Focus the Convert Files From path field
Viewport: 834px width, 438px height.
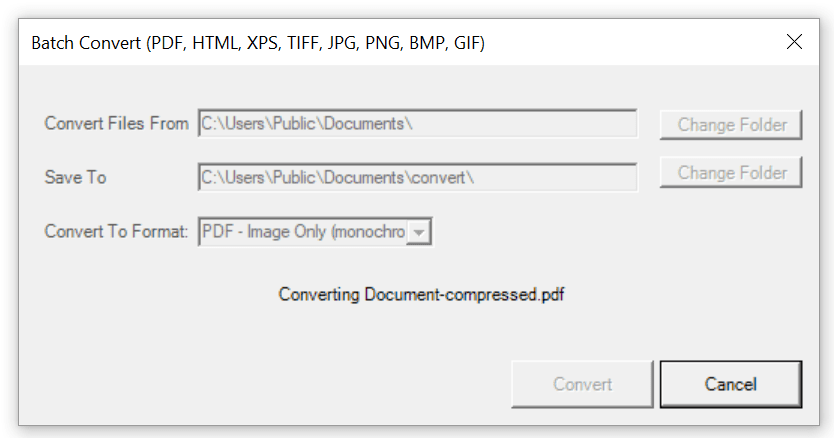click(417, 124)
